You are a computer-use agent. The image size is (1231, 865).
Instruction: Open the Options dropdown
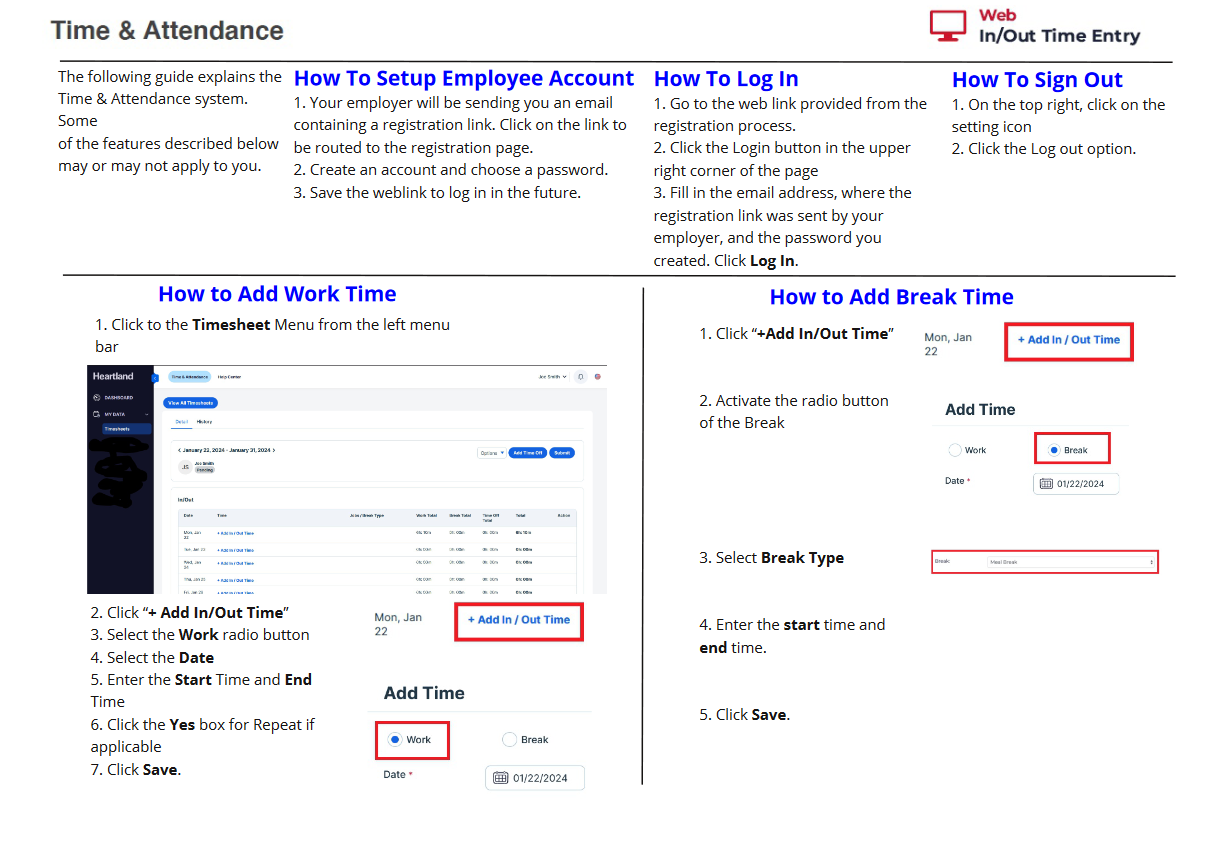[491, 453]
